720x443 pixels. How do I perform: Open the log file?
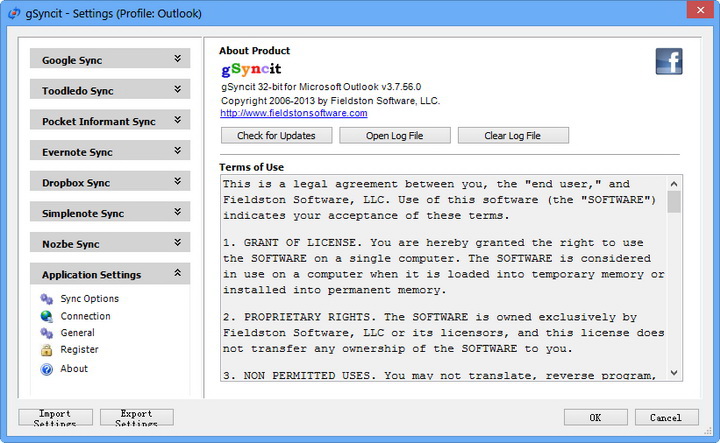pyautogui.click(x=395, y=136)
